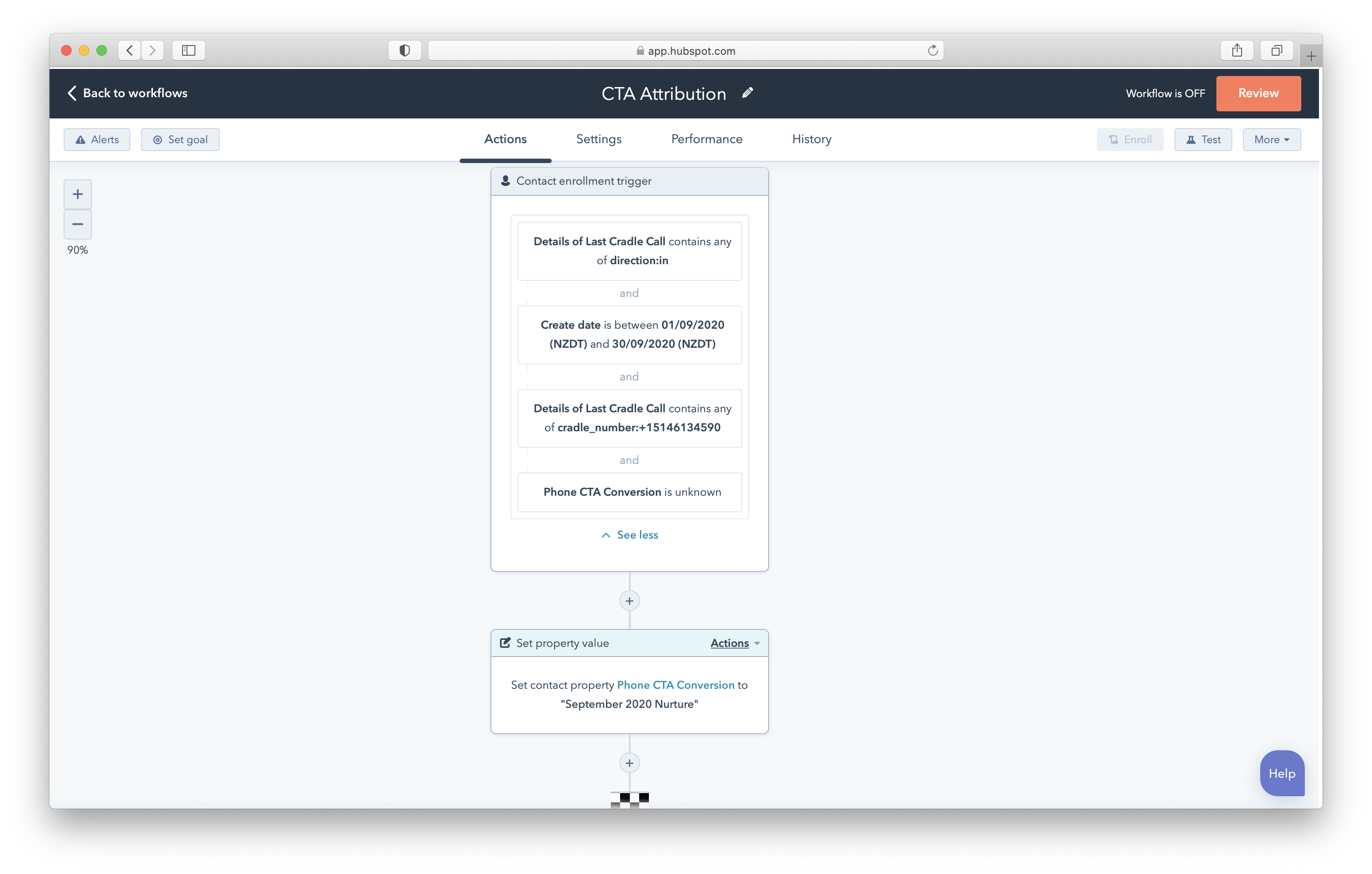Click Back to workflows navigation
Screen dimensions: 1372x874
[128, 93]
